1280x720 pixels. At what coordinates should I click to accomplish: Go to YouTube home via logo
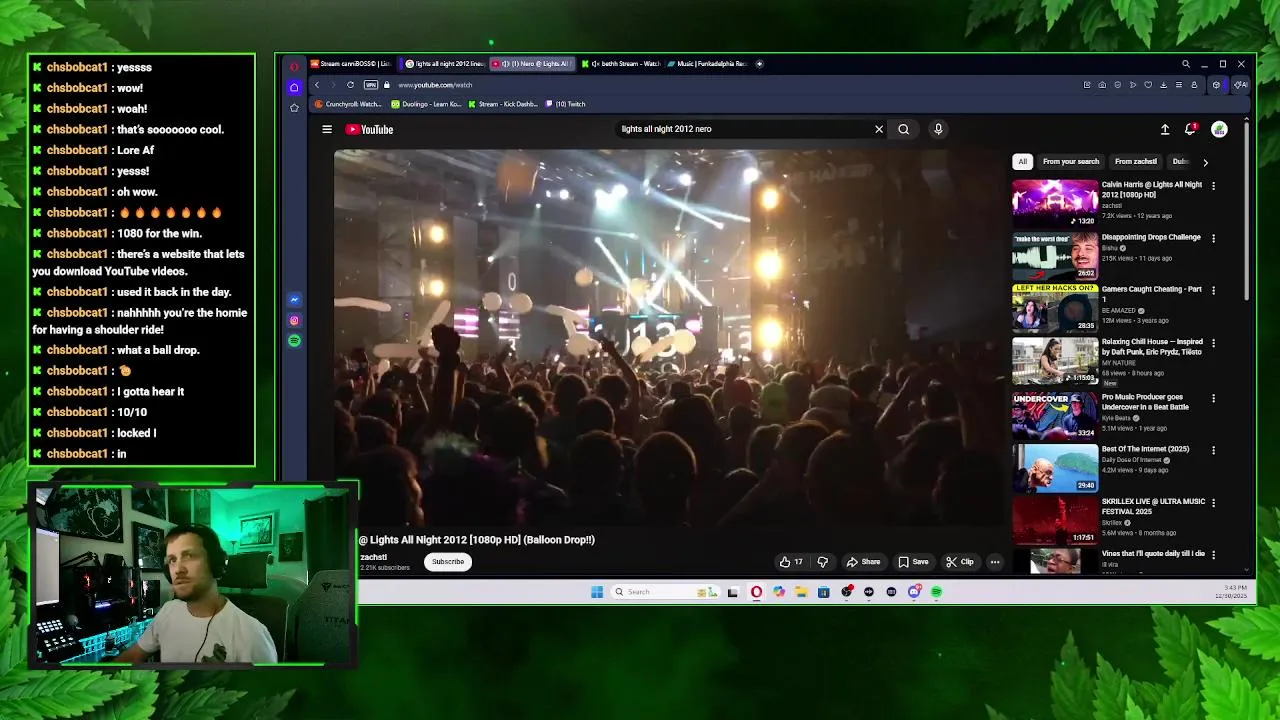(x=370, y=129)
